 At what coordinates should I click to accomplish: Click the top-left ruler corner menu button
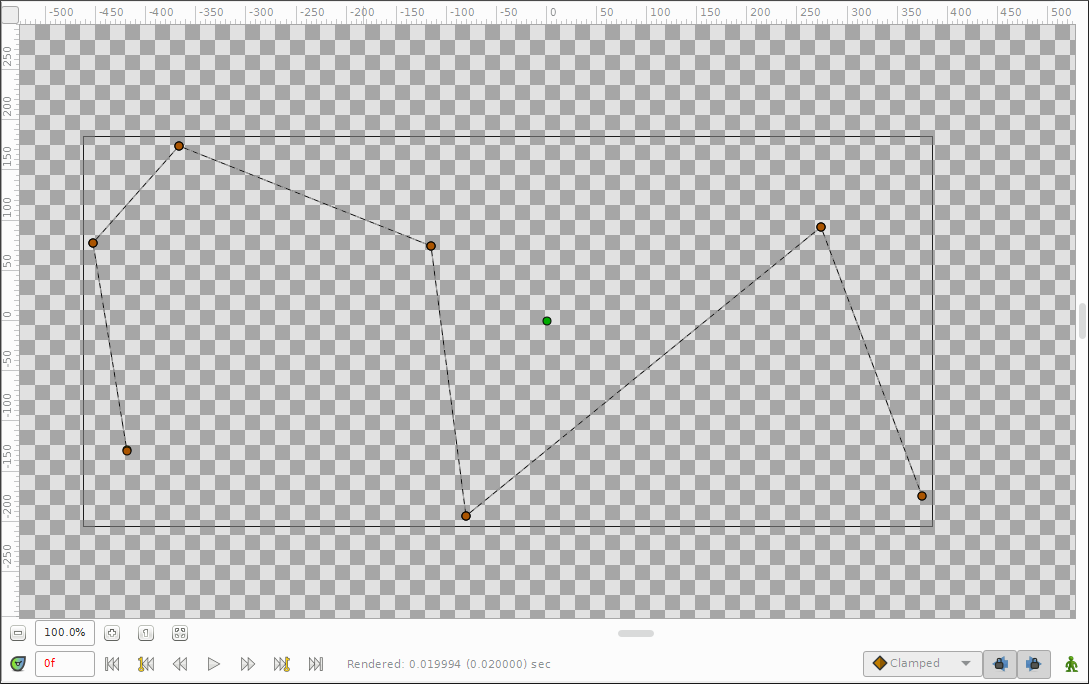click(x=10, y=13)
